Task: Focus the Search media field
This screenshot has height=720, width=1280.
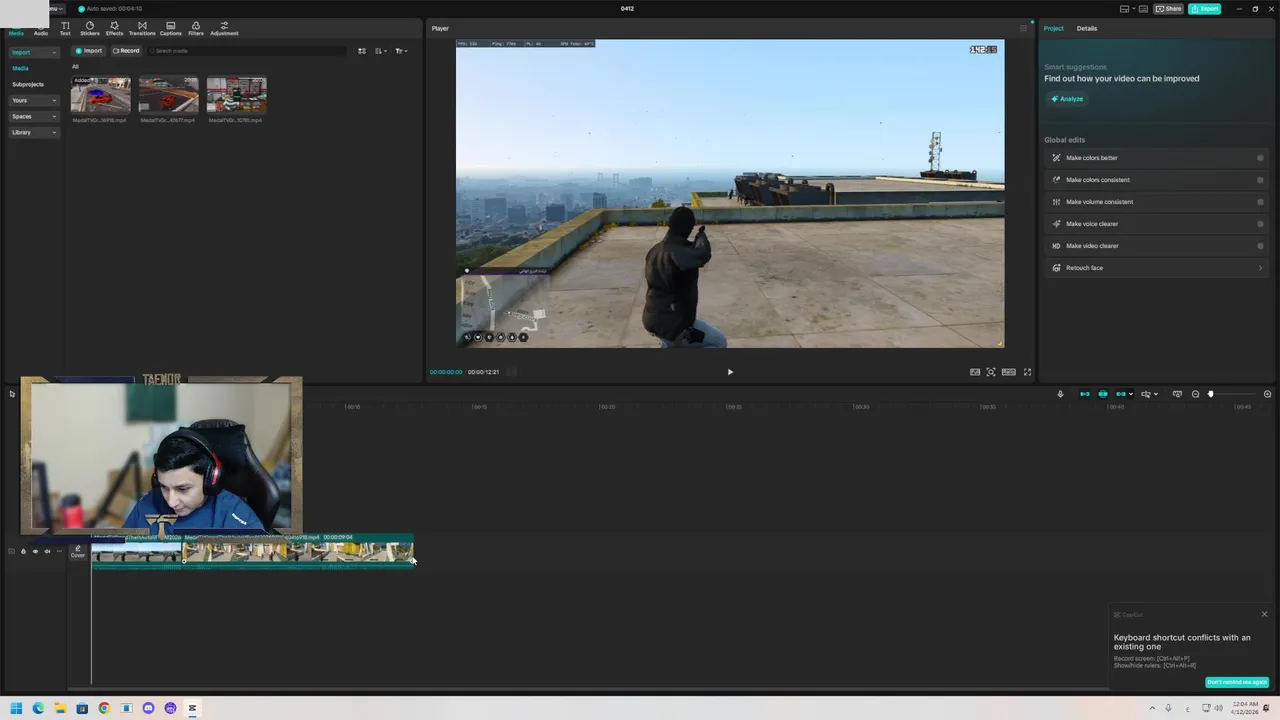Action: coord(247,51)
